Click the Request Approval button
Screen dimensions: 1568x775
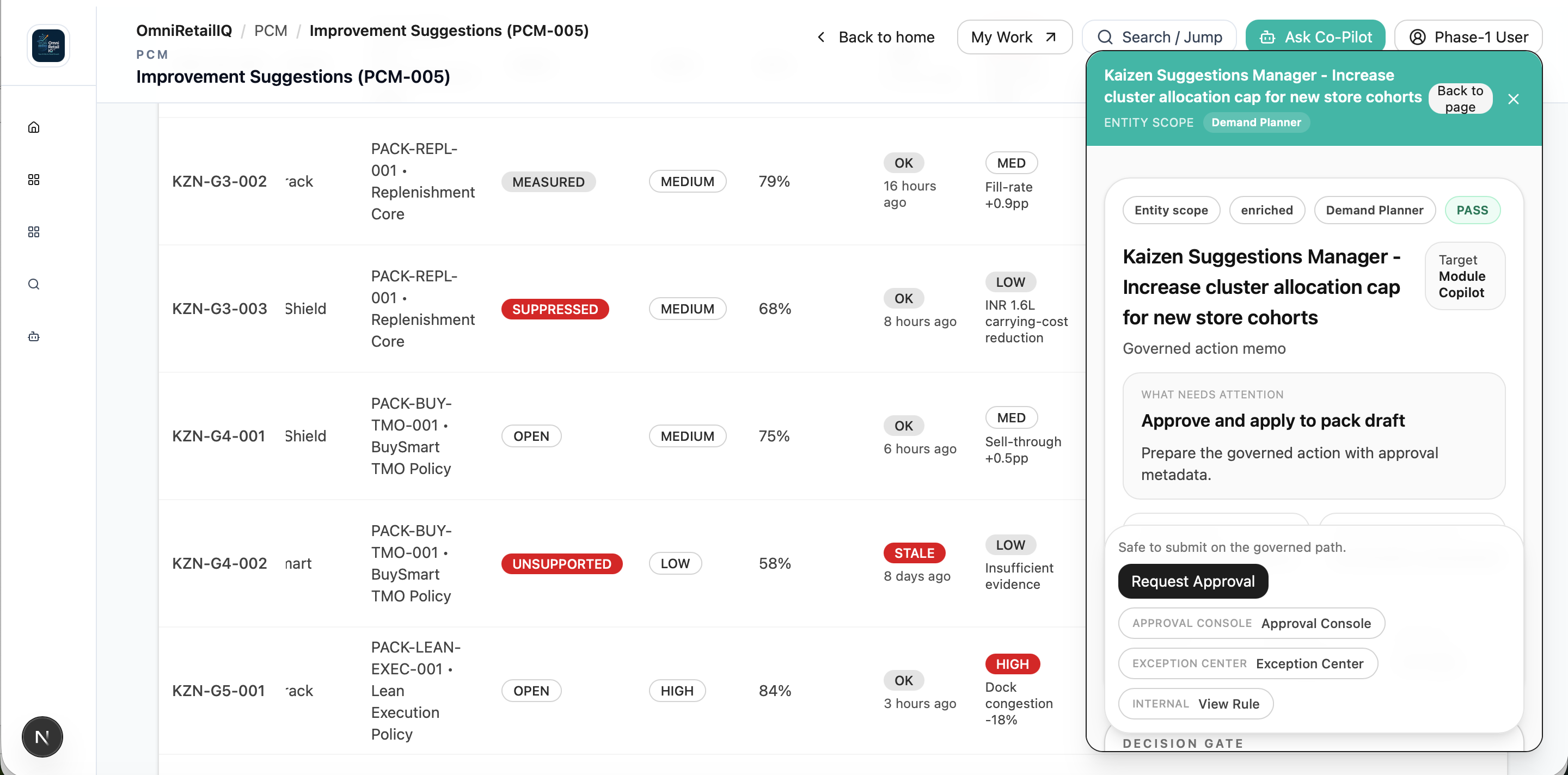click(1192, 581)
